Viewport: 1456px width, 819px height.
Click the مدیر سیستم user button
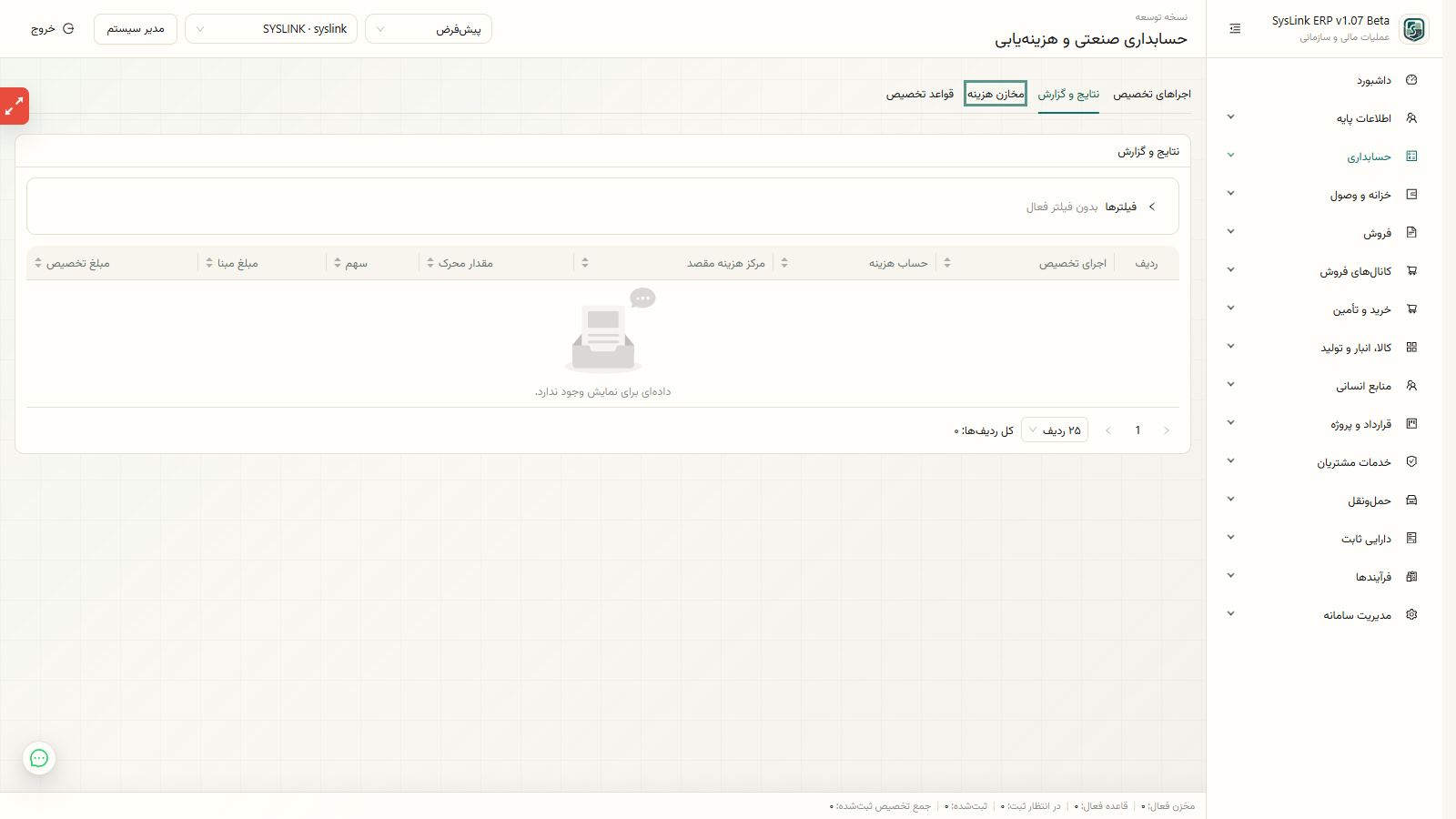pyautogui.click(x=136, y=29)
